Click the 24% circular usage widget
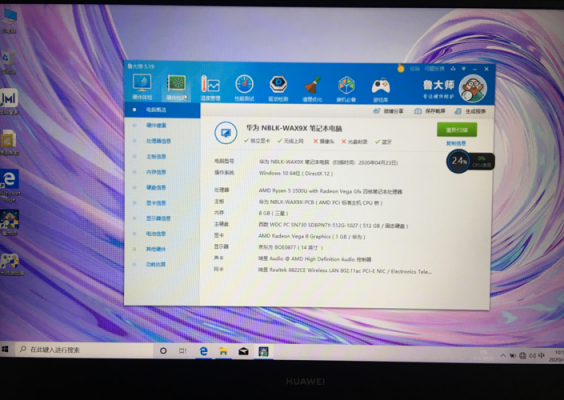Viewport: 564px width, 400px height. 459,161
